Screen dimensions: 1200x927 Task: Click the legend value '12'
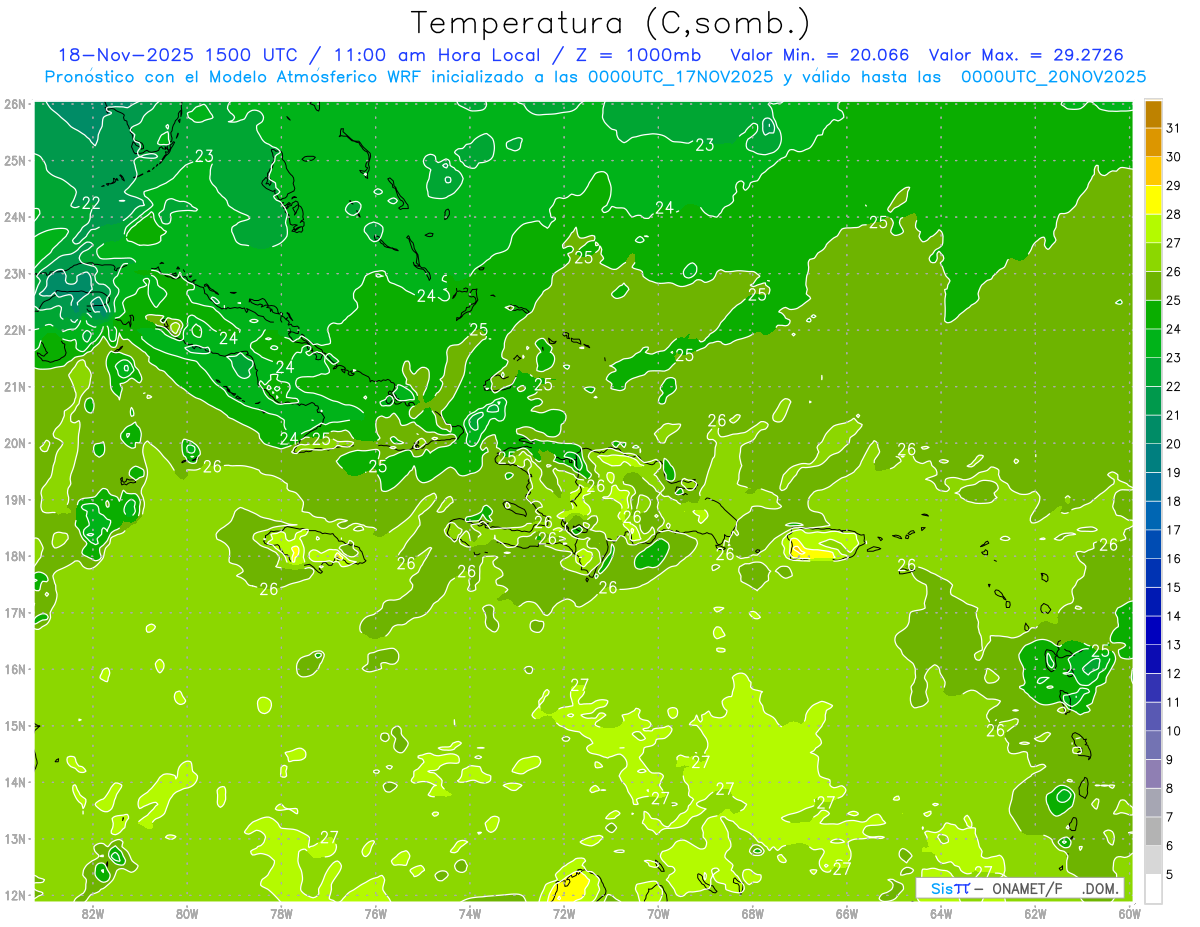(1173, 673)
